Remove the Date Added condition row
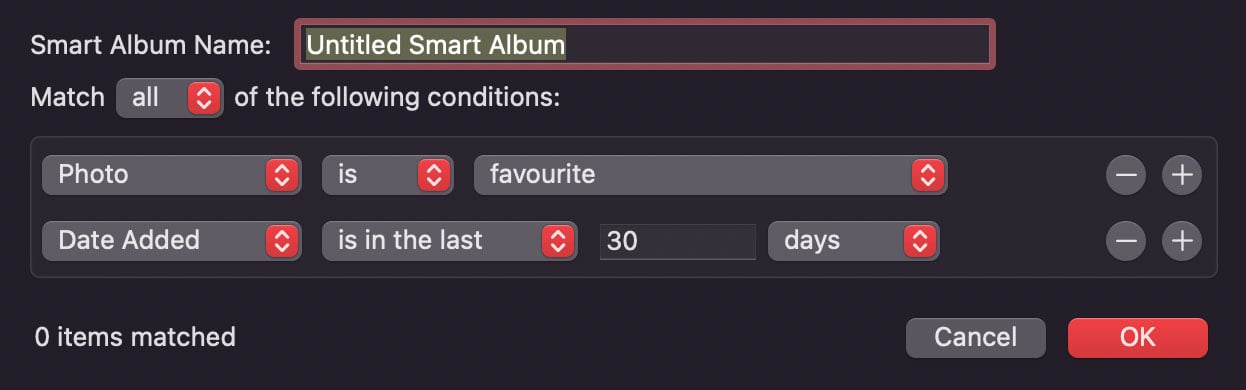Screen dimensions: 1246x390 (x=1126, y=240)
